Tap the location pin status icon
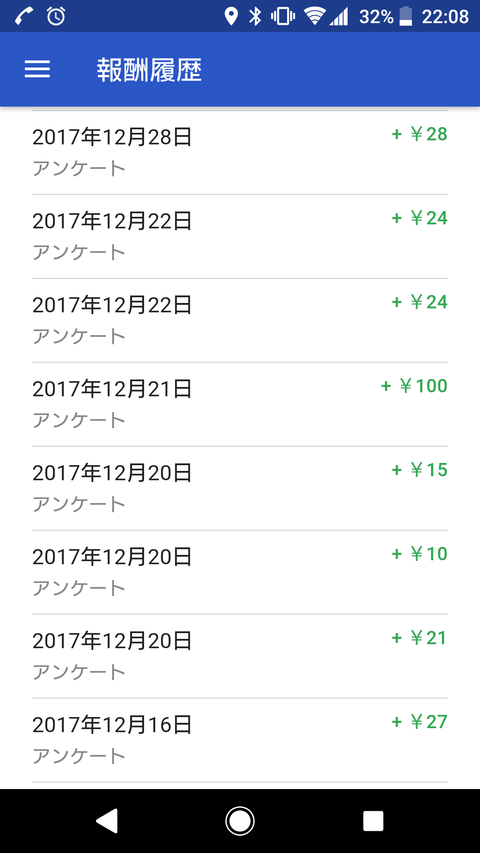The height and width of the screenshot is (853, 480). tap(231, 17)
